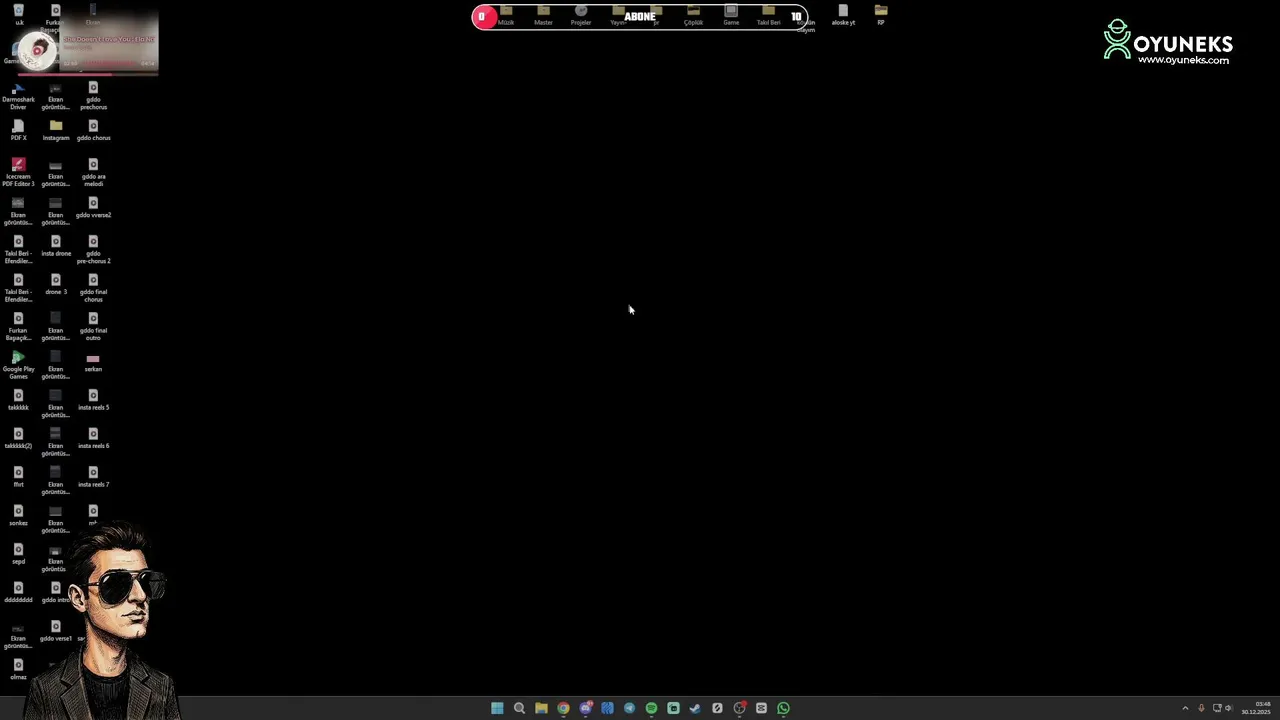Select the insta reels 7 file

[x=93, y=477]
